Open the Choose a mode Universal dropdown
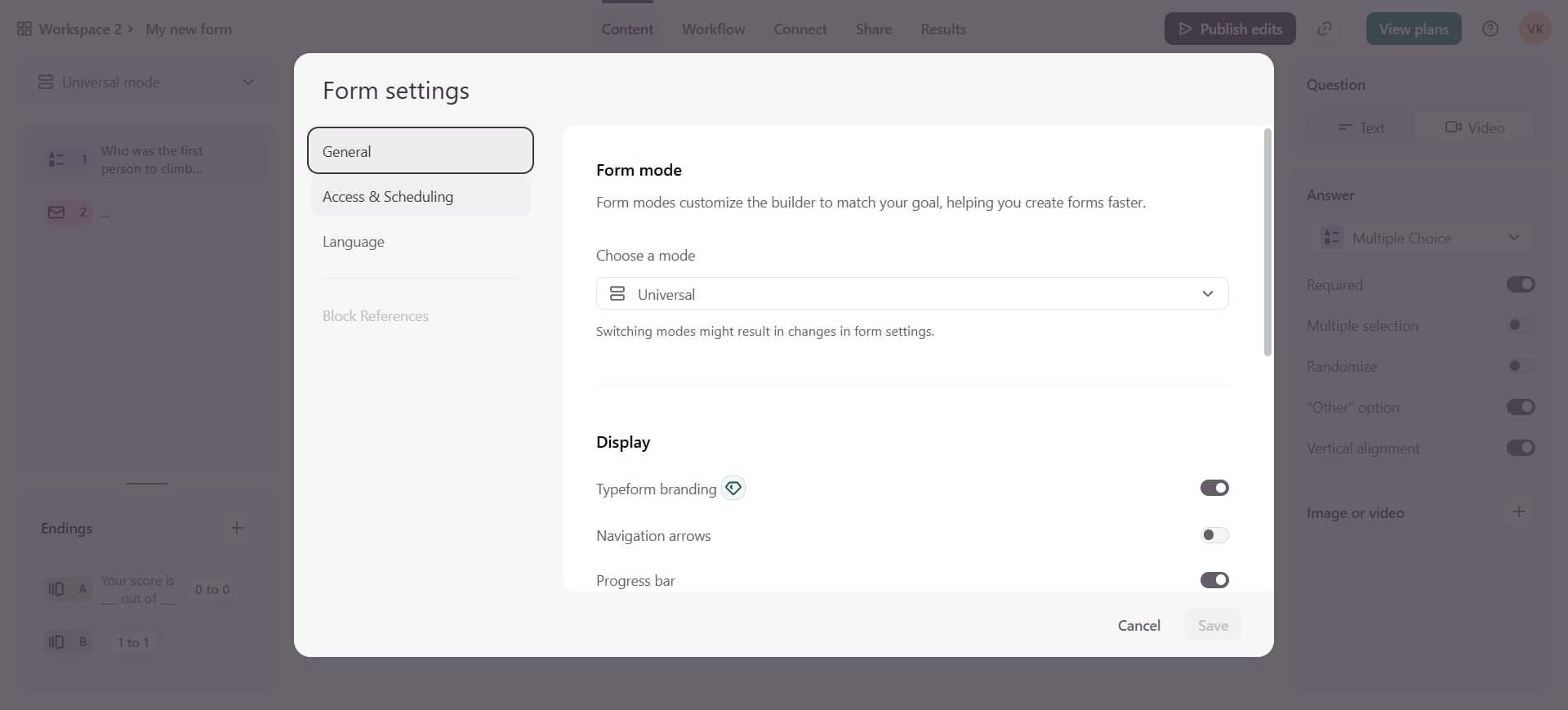Screen dimensions: 1568x710 pyautogui.click(x=912, y=293)
